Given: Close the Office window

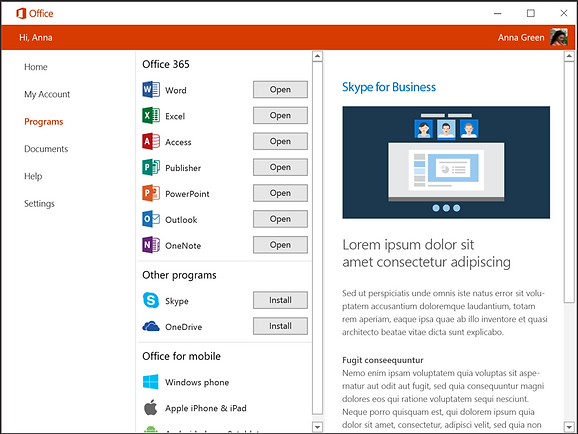Looking at the screenshot, I should (x=564, y=13).
